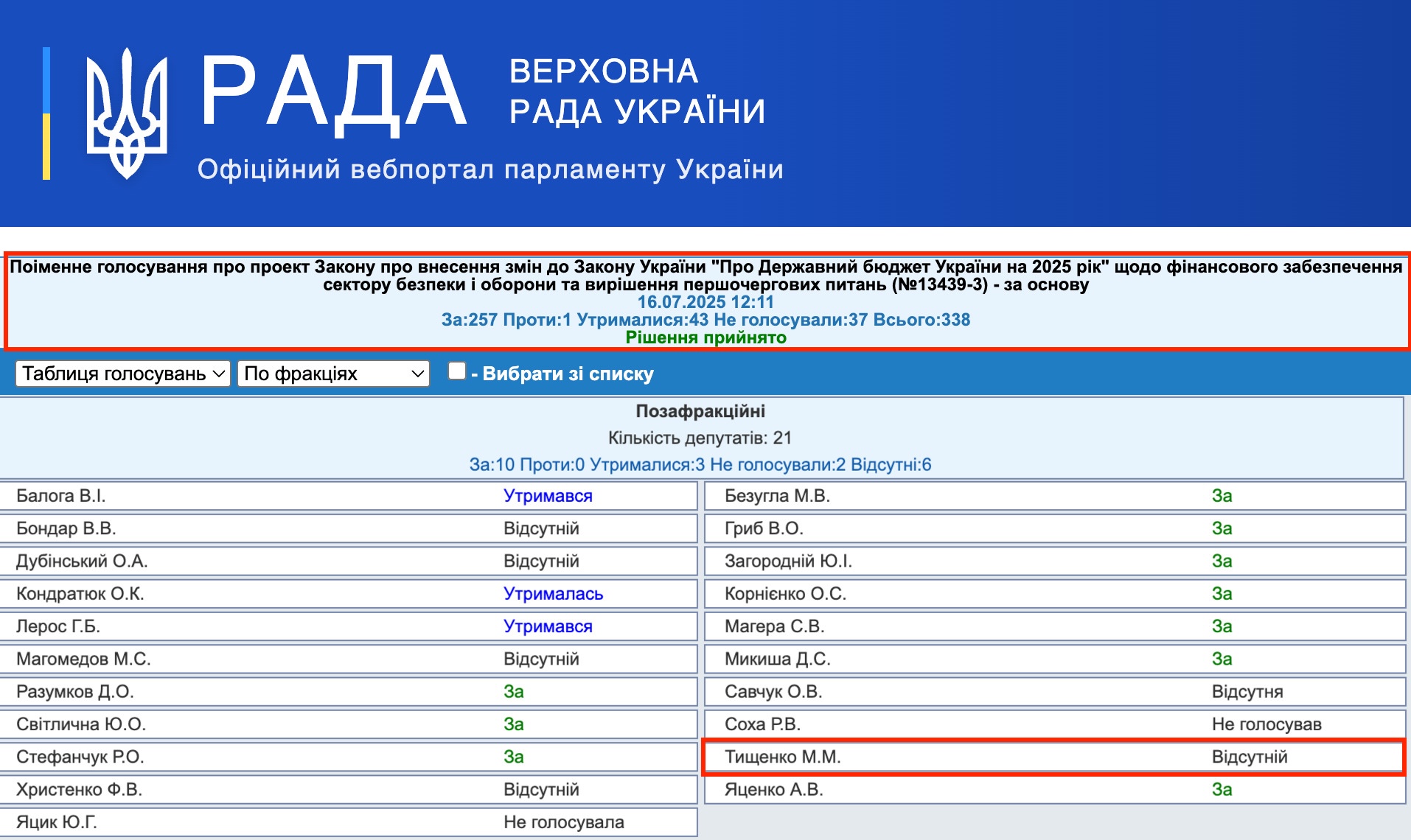The image size is (1411, 840).
Task: Click 'Офіційний вебпортал парламенту України' subtitle
Action: pos(490,169)
